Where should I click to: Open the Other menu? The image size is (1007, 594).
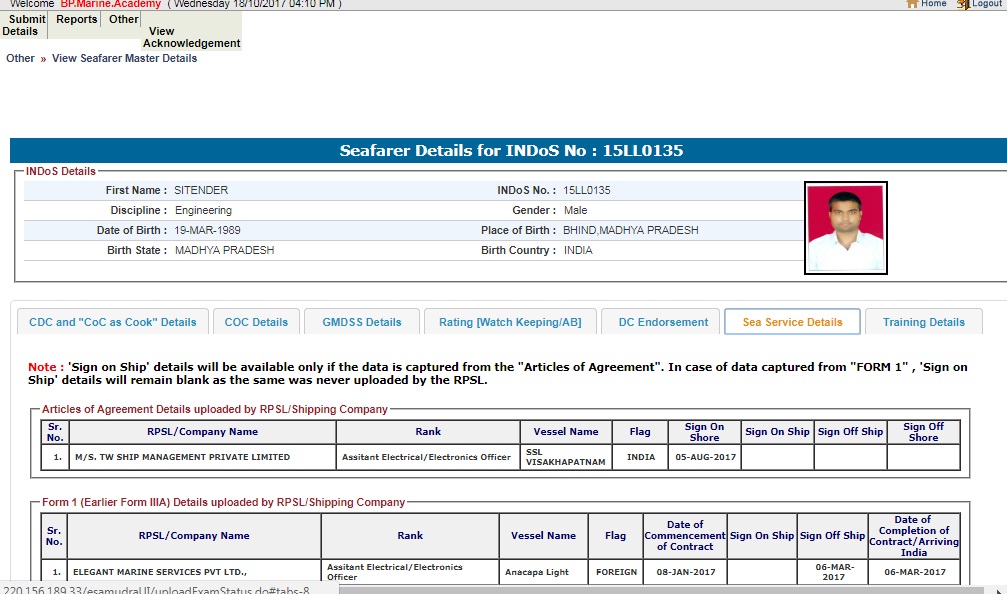[124, 19]
